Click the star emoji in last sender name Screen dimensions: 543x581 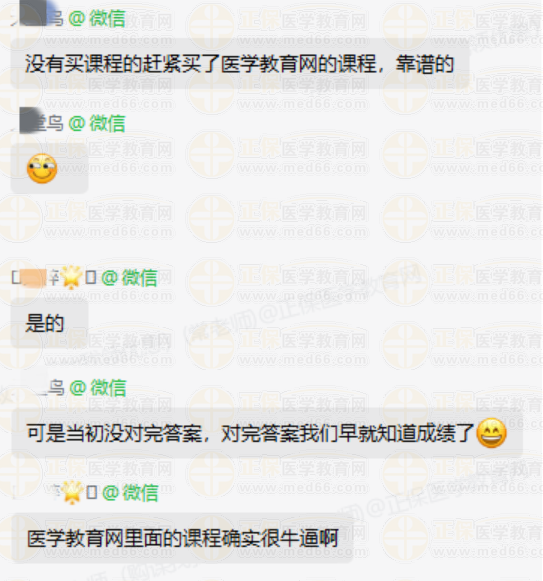click(72, 492)
